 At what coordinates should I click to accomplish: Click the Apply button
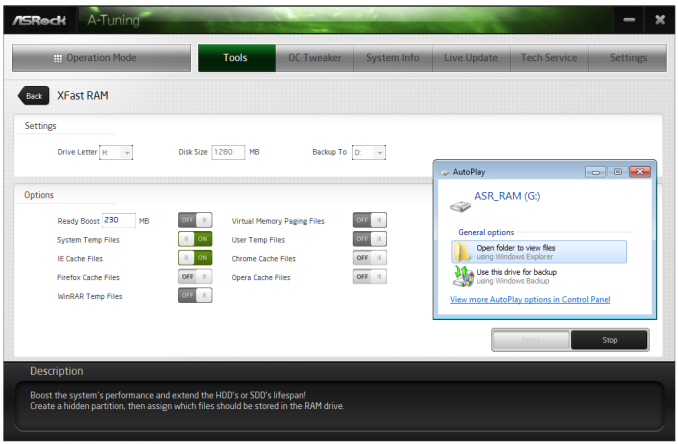[531, 341]
